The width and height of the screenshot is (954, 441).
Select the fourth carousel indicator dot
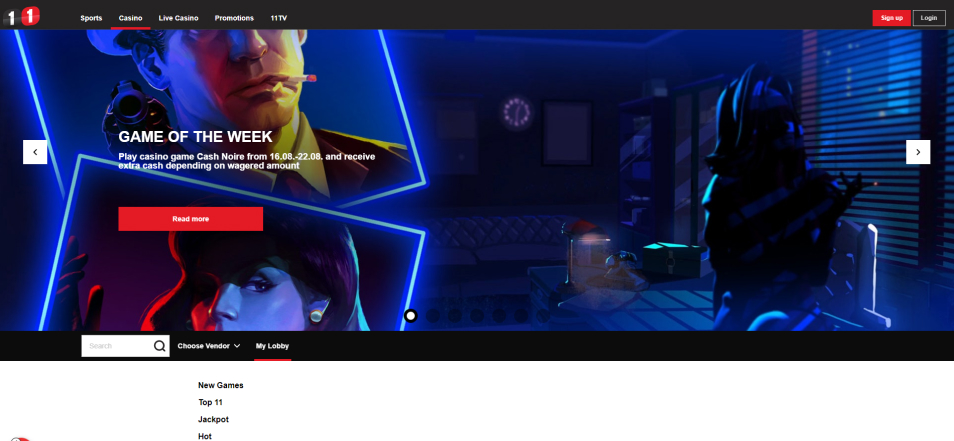point(477,316)
